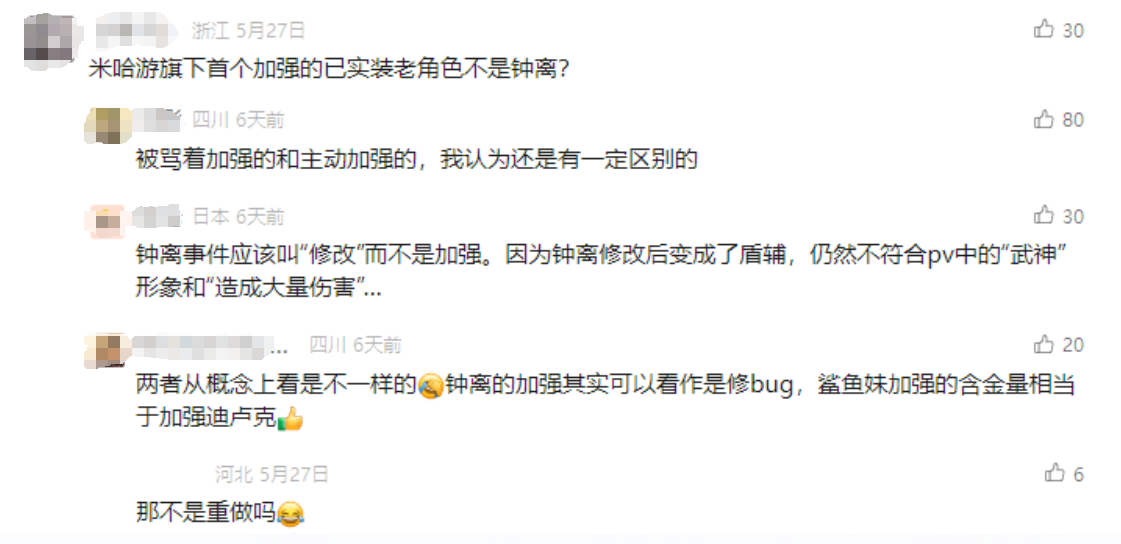
Task: Open avatar of the first Sichuan replier
Action: [107, 125]
